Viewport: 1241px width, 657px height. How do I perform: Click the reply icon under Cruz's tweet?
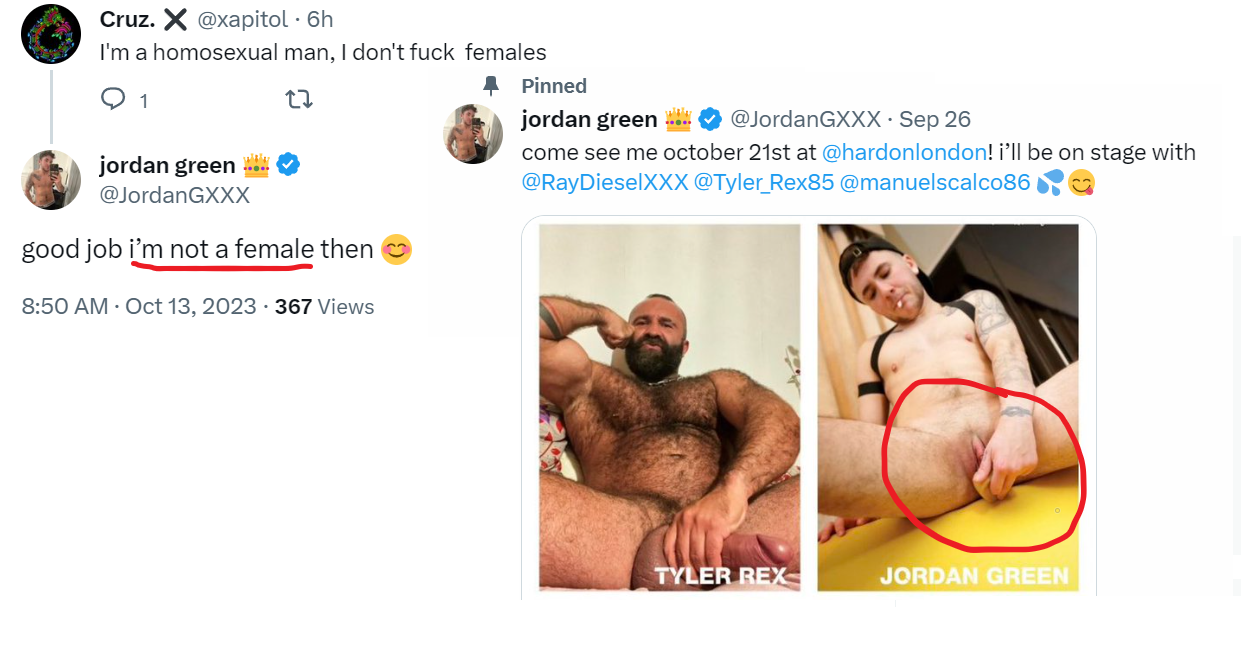pyautogui.click(x=113, y=99)
